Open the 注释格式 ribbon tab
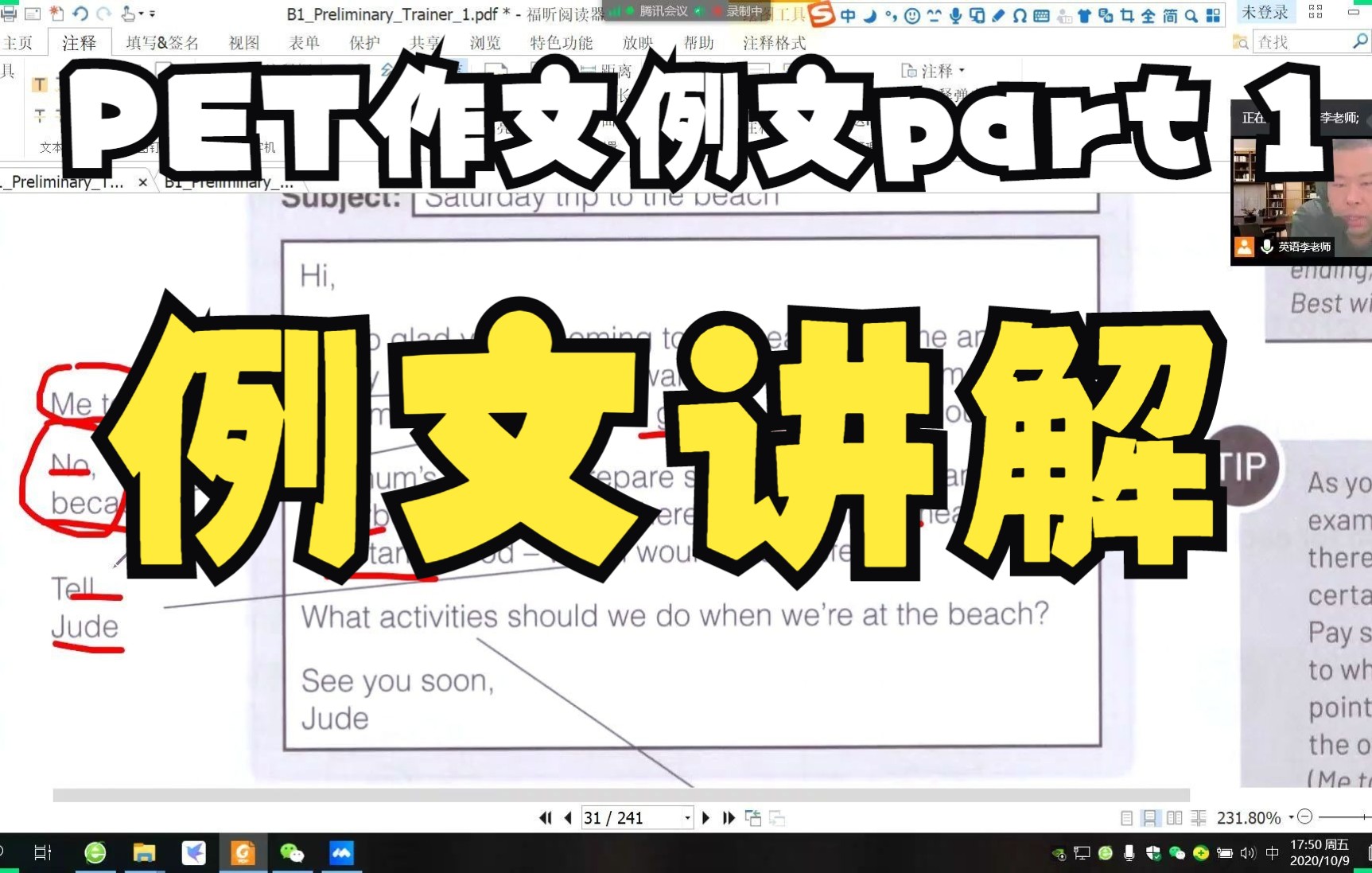Viewport: 1372px width, 873px height. coord(774,42)
